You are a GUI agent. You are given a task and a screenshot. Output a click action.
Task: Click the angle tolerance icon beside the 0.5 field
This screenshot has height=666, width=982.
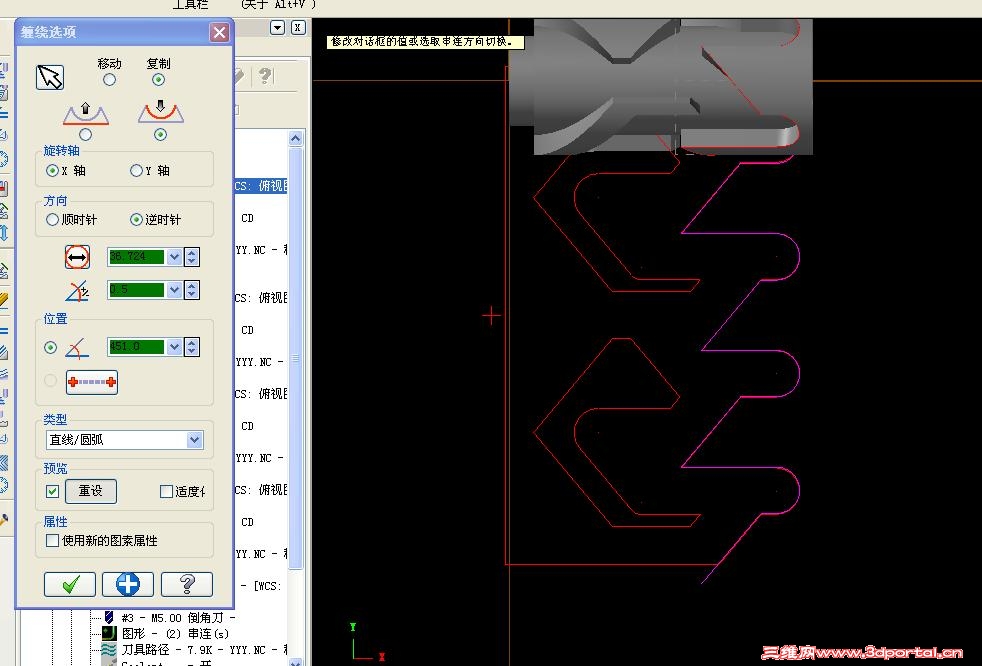coord(77,291)
